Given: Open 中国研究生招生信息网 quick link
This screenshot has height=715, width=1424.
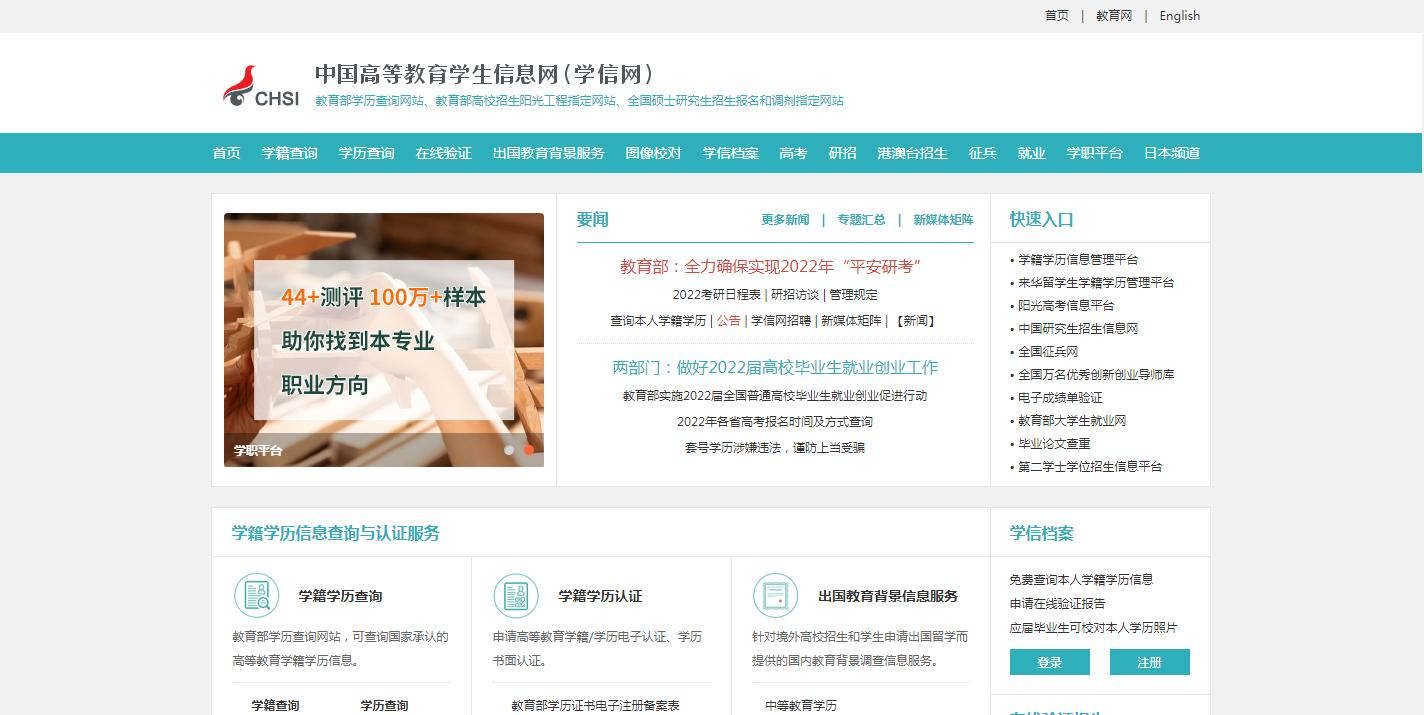Looking at the screenshot, I should [x=1078, y=329].
